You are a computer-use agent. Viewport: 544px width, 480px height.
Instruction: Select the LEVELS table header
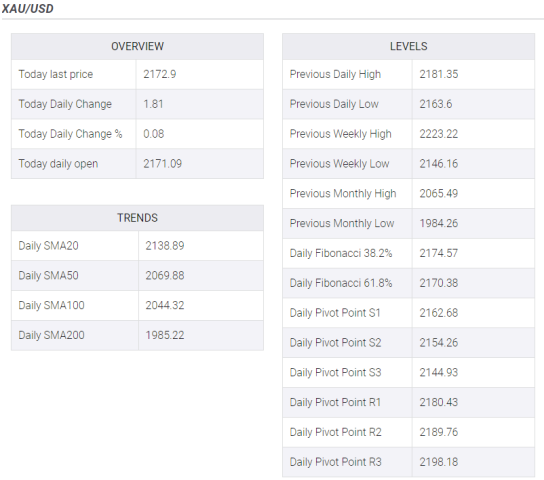(x=408, y=46)
